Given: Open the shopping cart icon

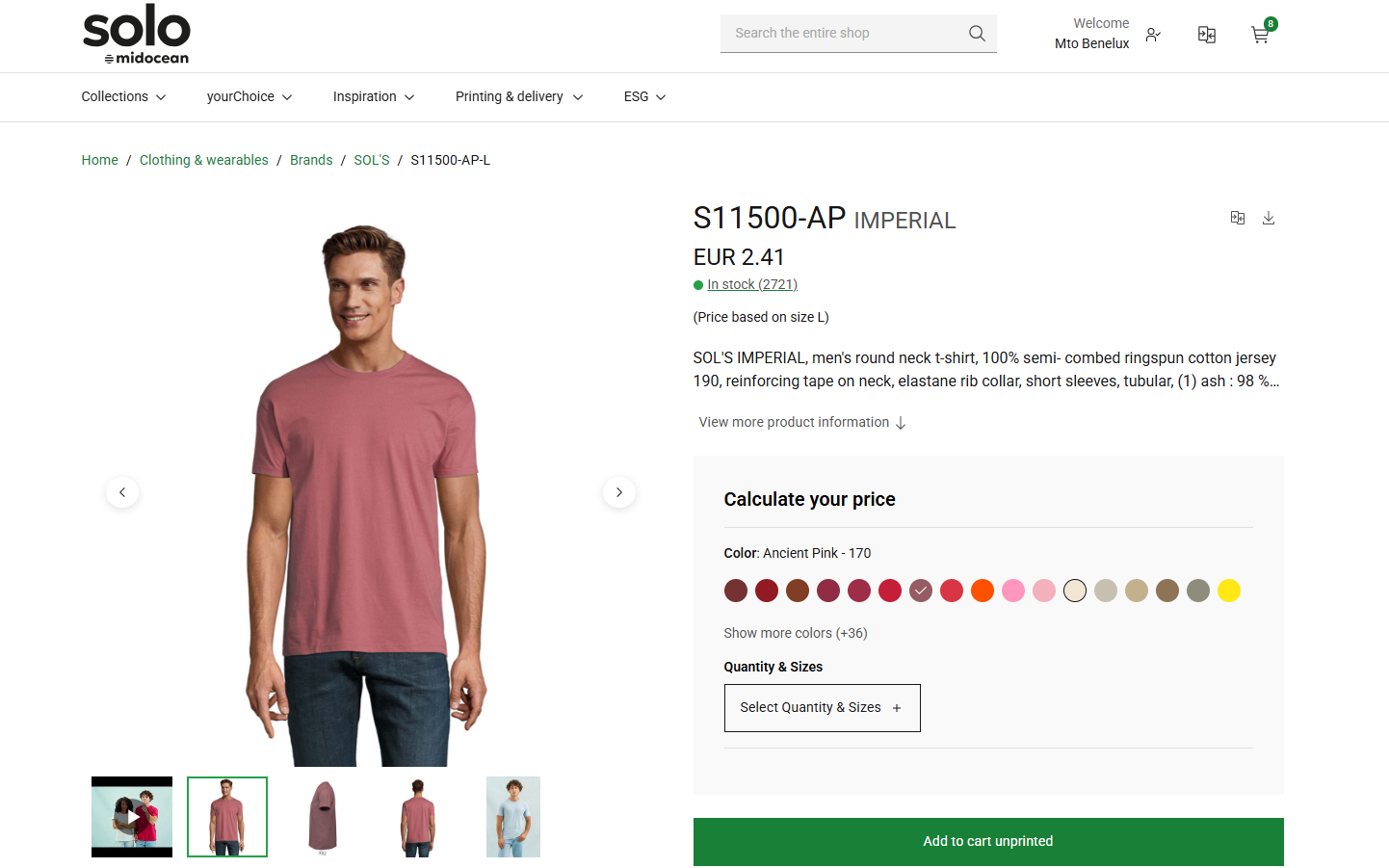Looking at the screenshot, I should click(1260, 35).
